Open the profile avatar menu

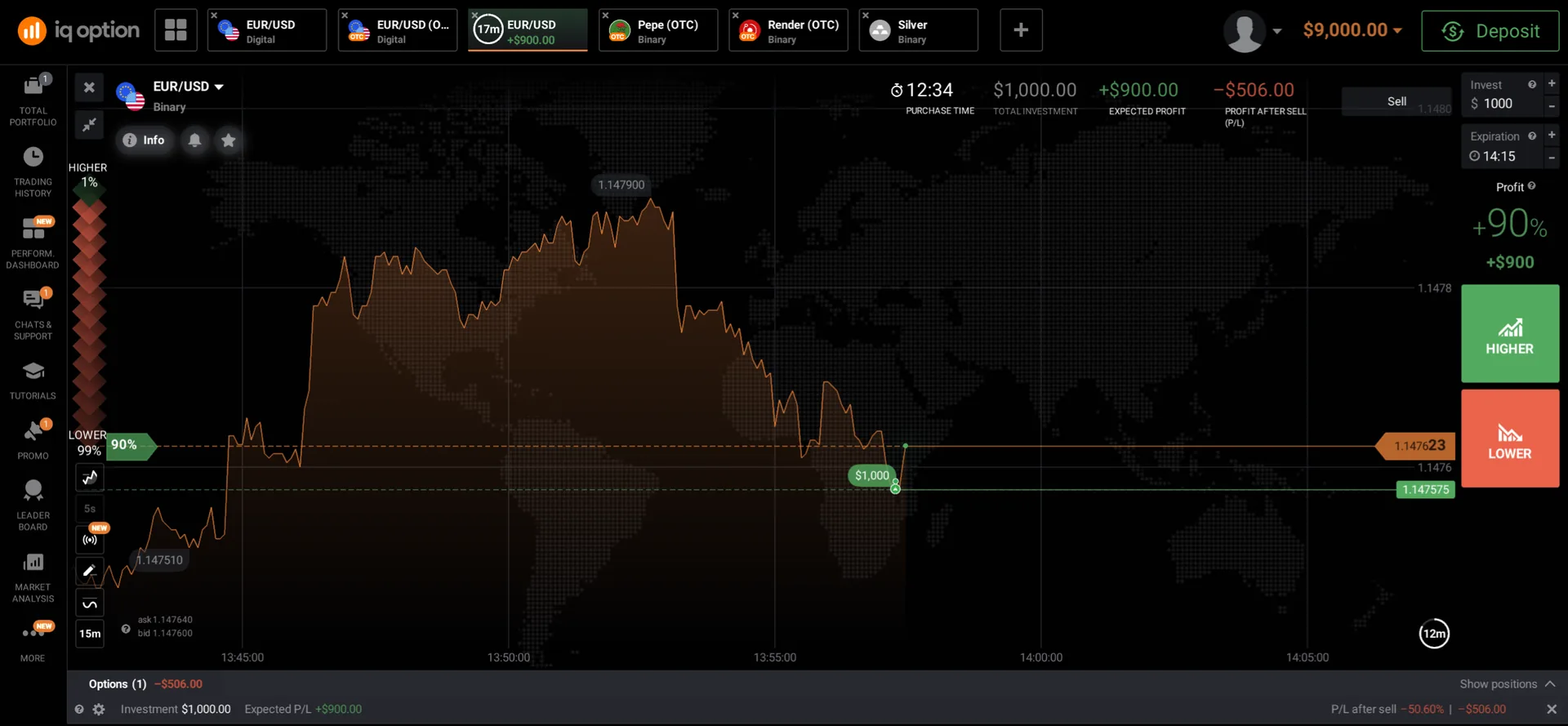pyautogui.click(x=1252, y=31)
